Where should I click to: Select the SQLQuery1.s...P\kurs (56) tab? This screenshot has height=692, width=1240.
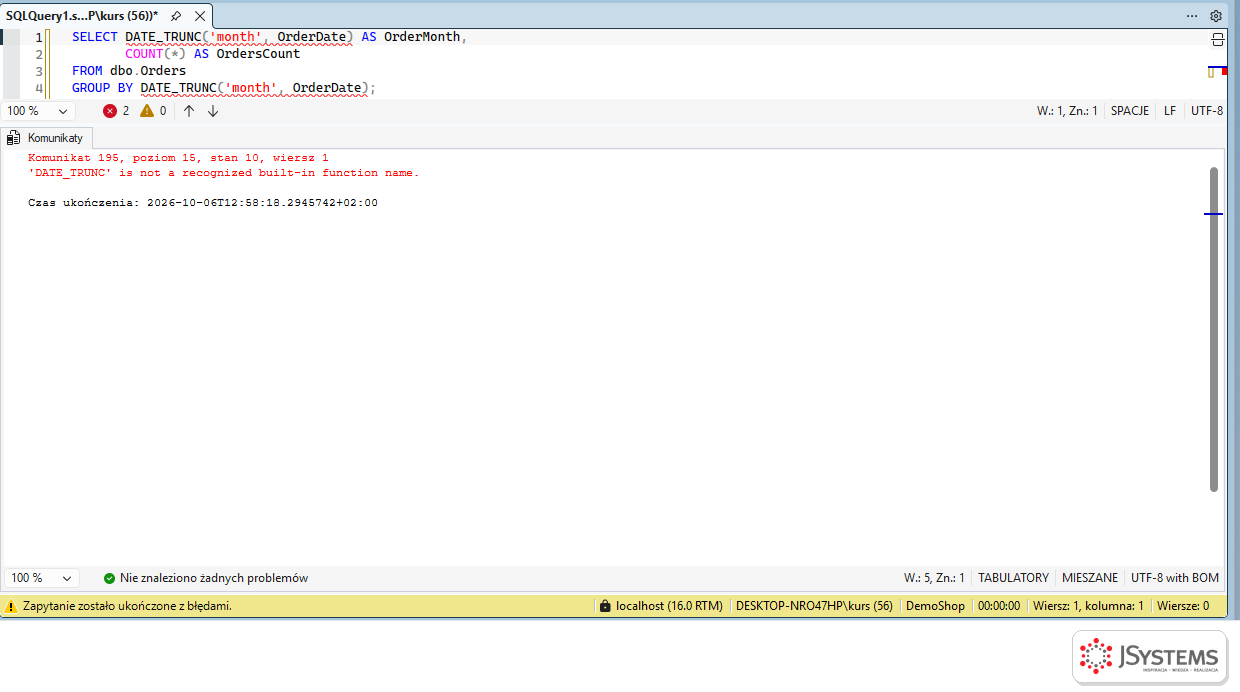coord(82,16)
